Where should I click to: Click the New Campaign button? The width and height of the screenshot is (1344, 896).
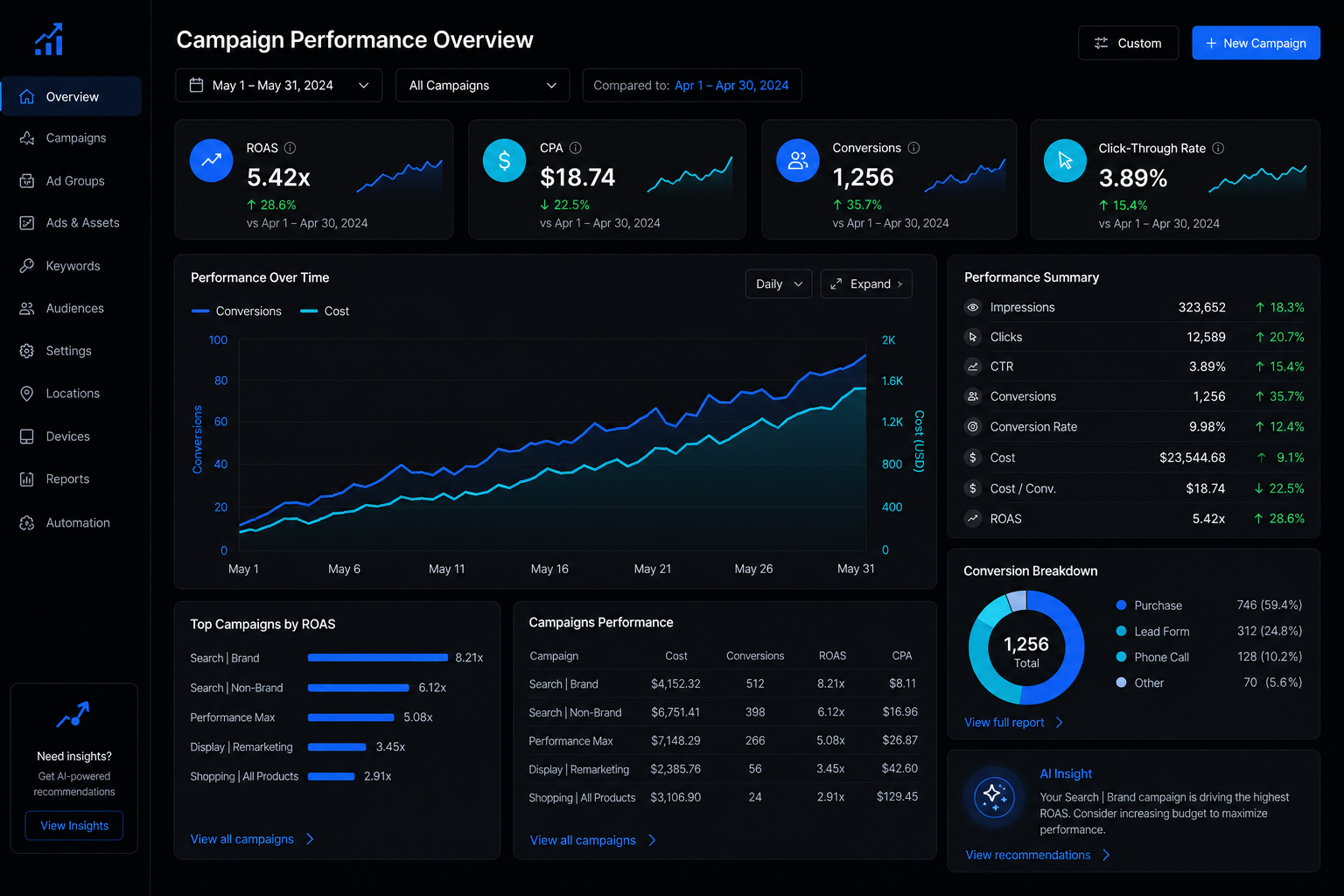(x=1256, y=43)
